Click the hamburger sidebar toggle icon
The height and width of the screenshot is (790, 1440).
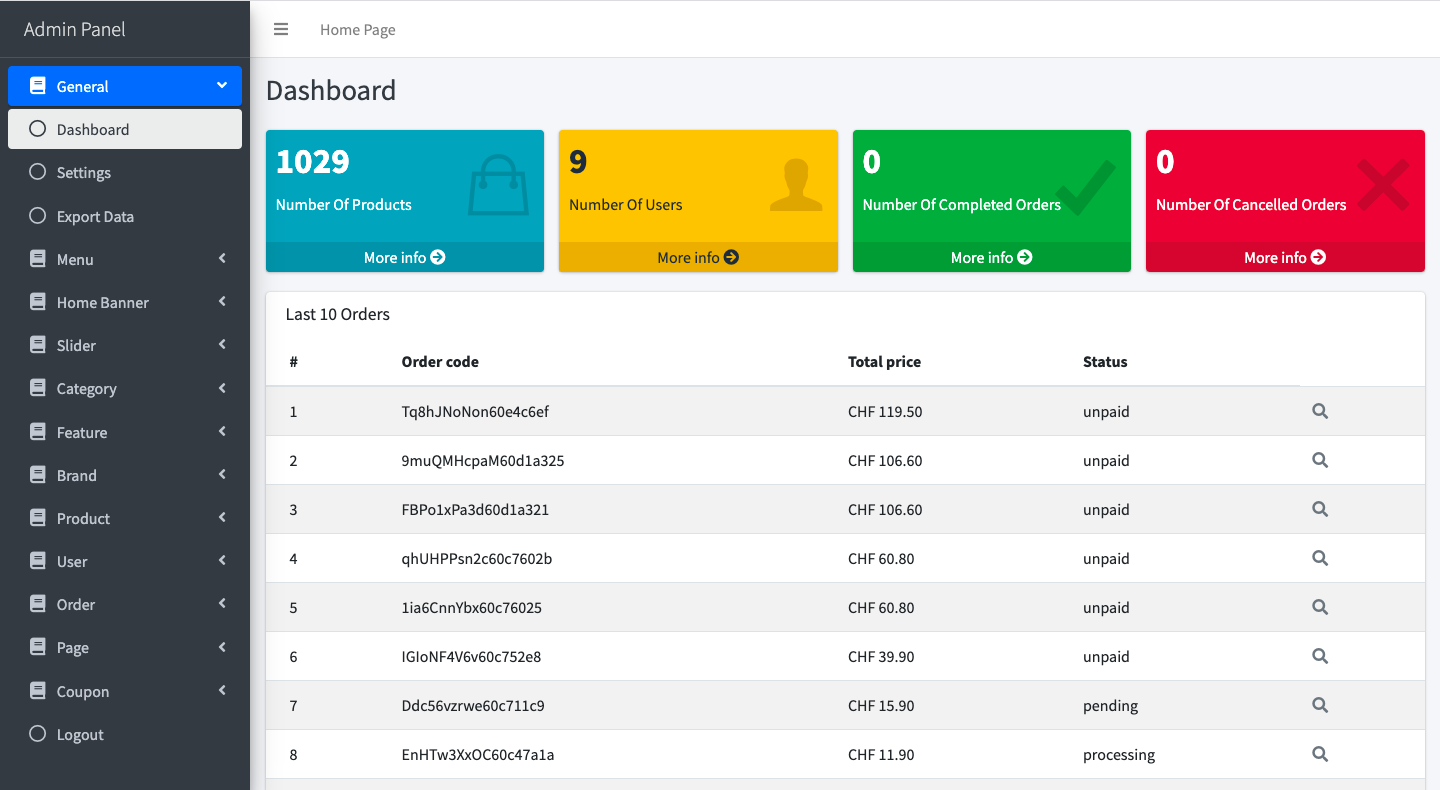pyautogui.click(x=281, y=30)
